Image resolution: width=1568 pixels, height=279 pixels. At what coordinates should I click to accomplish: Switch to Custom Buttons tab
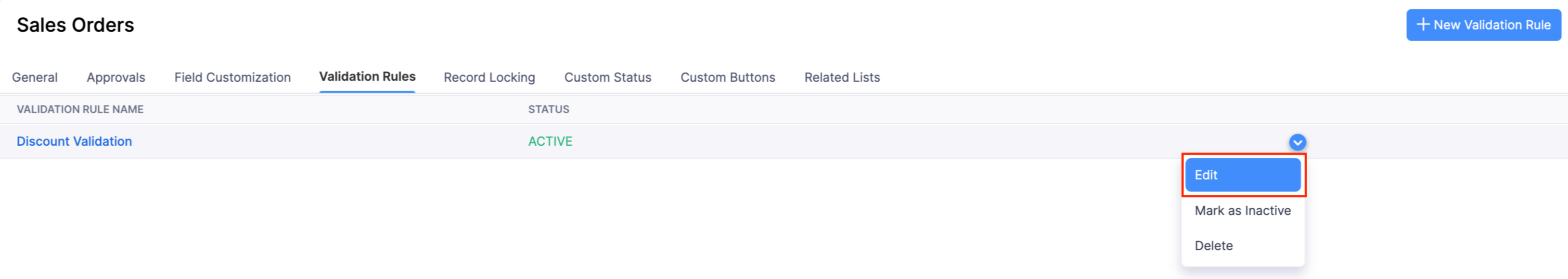728,77
